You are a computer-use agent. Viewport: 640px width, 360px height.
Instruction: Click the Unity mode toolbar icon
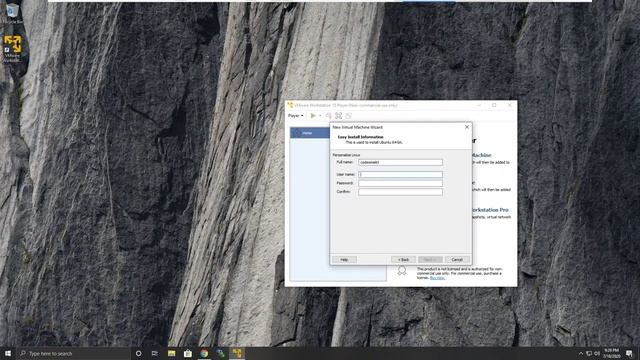pyautogui.click(x=349, y=116)
